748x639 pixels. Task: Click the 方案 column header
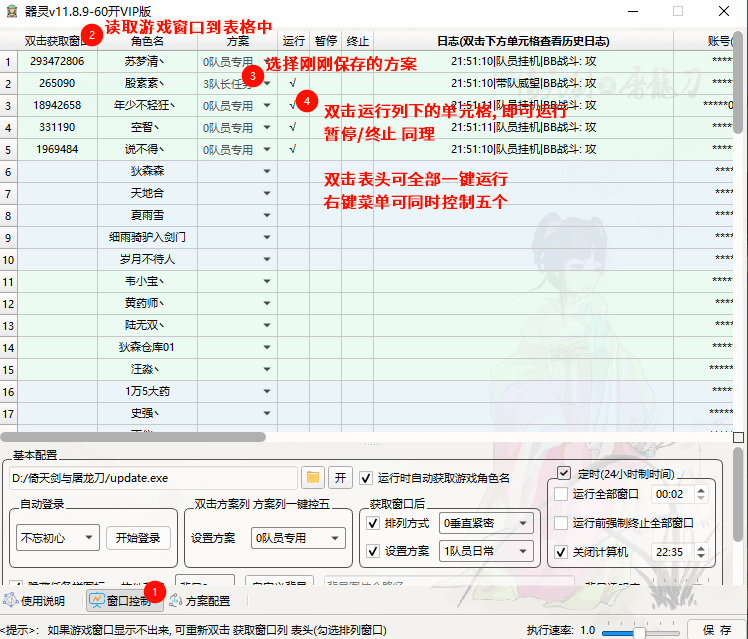coord(238,41)
